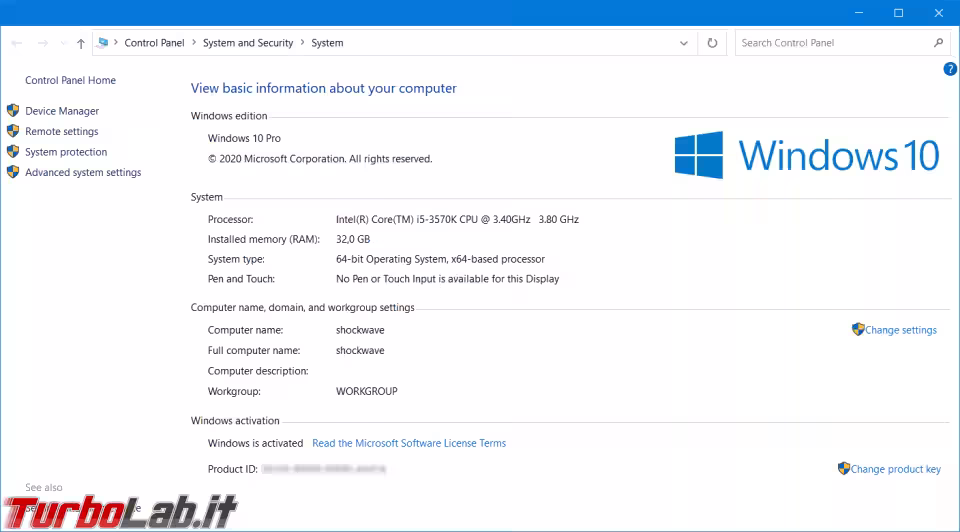The width and height of the screenshot is (960, 532).
Task: Open Advanced system settings link
Action: click(83, 172)
